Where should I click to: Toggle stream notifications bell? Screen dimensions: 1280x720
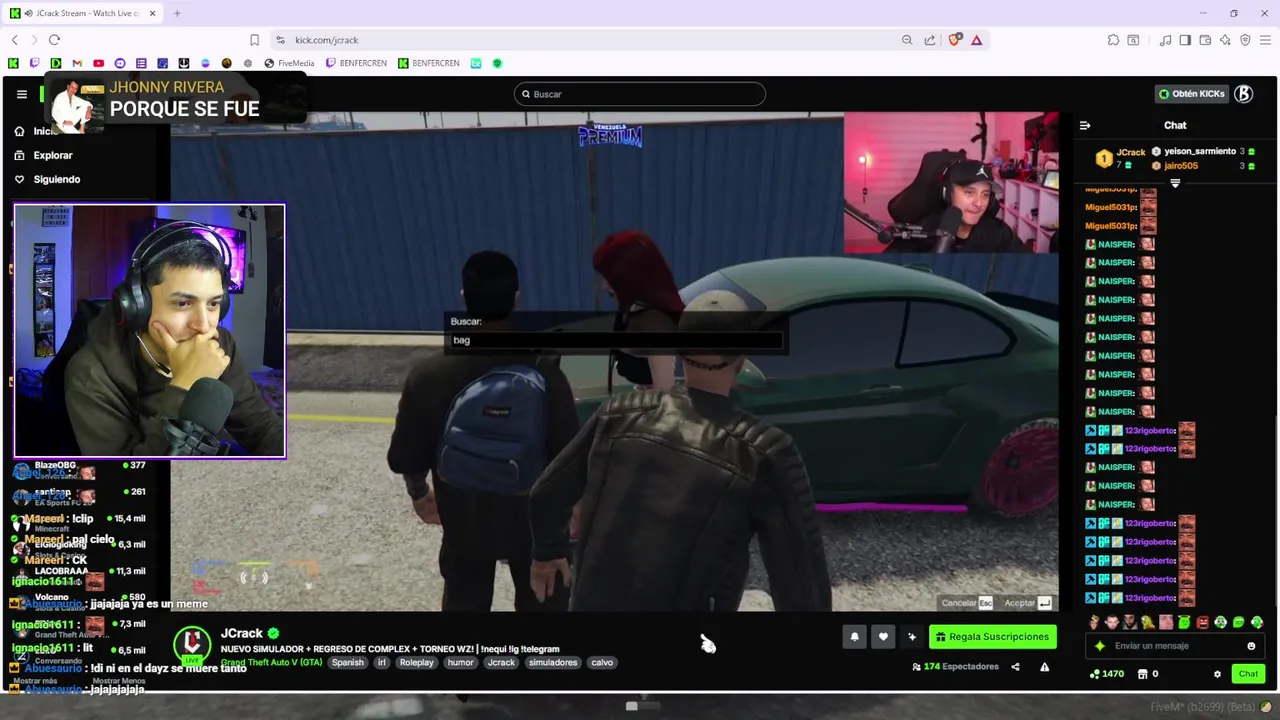coord(854,637)
